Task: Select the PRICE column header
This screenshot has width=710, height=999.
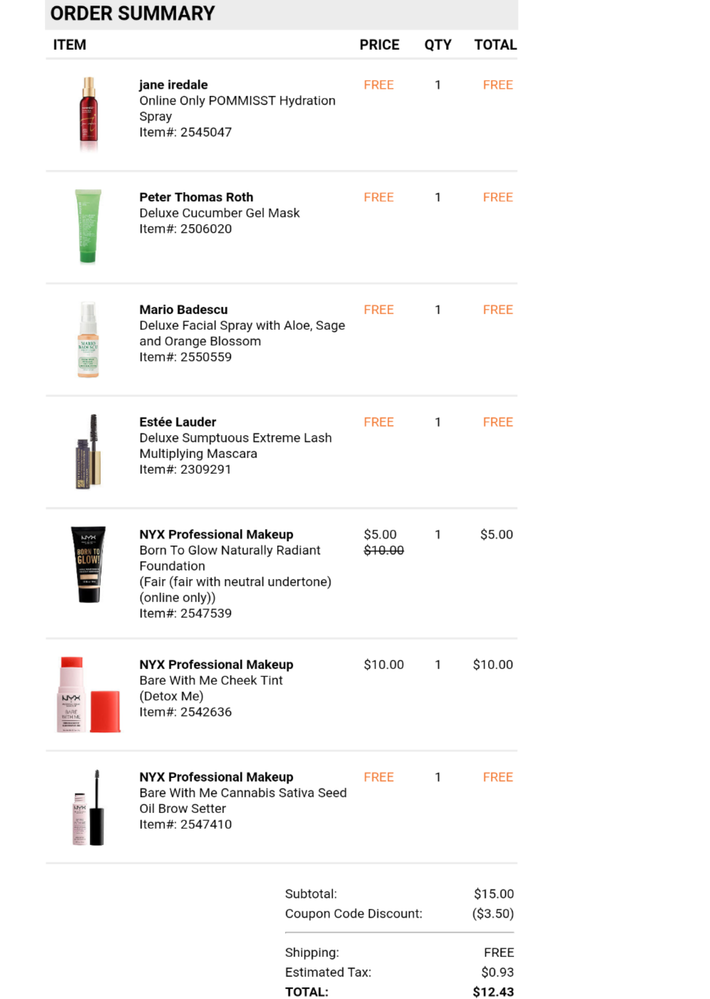Action: [379, 45]
